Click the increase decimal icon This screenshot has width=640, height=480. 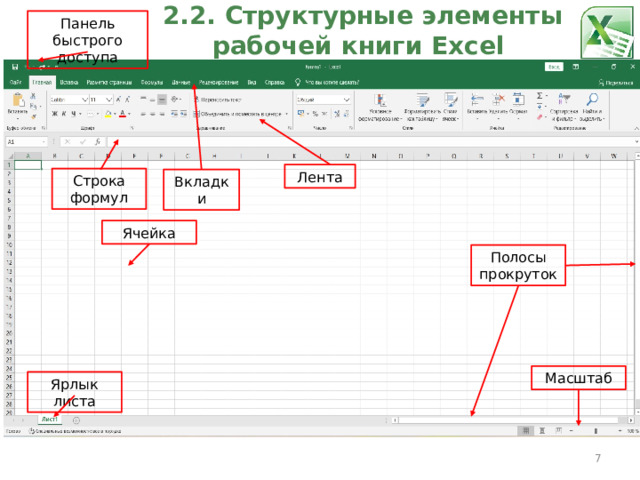click(337, 114)
